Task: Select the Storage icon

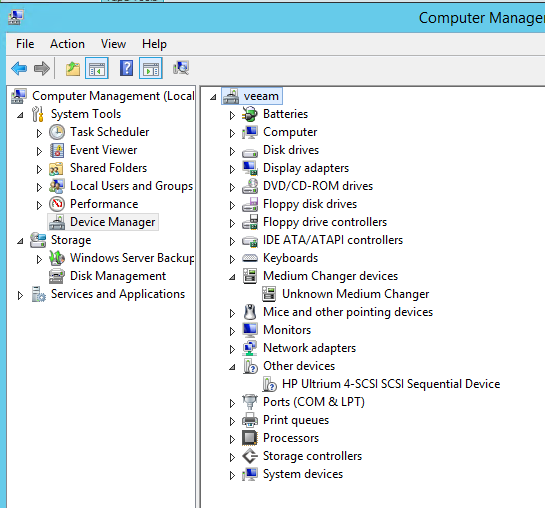Action: [38, 240]
